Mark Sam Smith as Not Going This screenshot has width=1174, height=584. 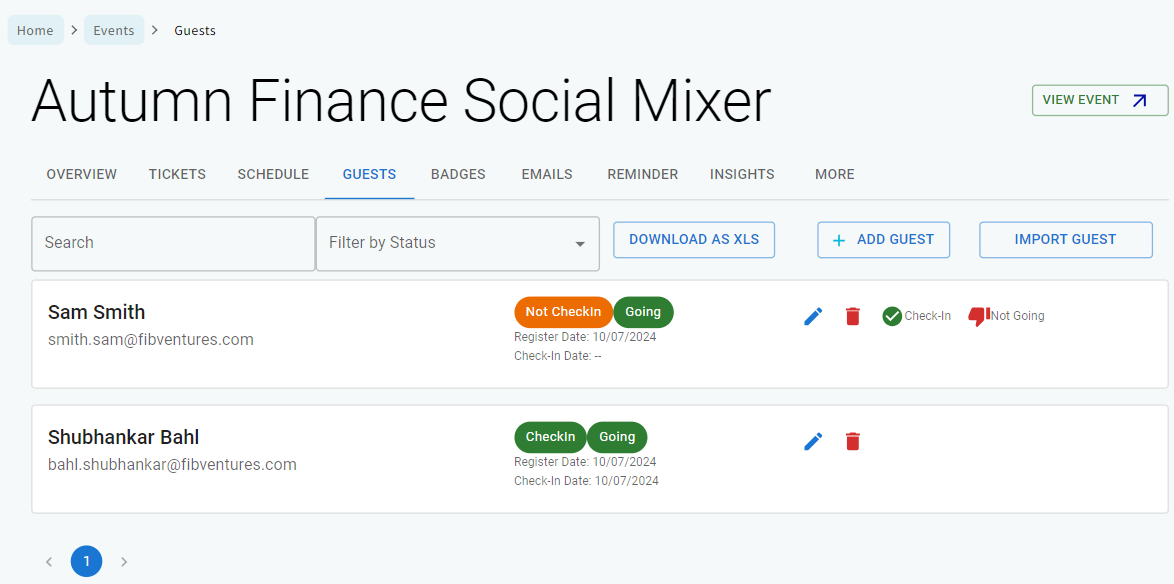point(977,315)
